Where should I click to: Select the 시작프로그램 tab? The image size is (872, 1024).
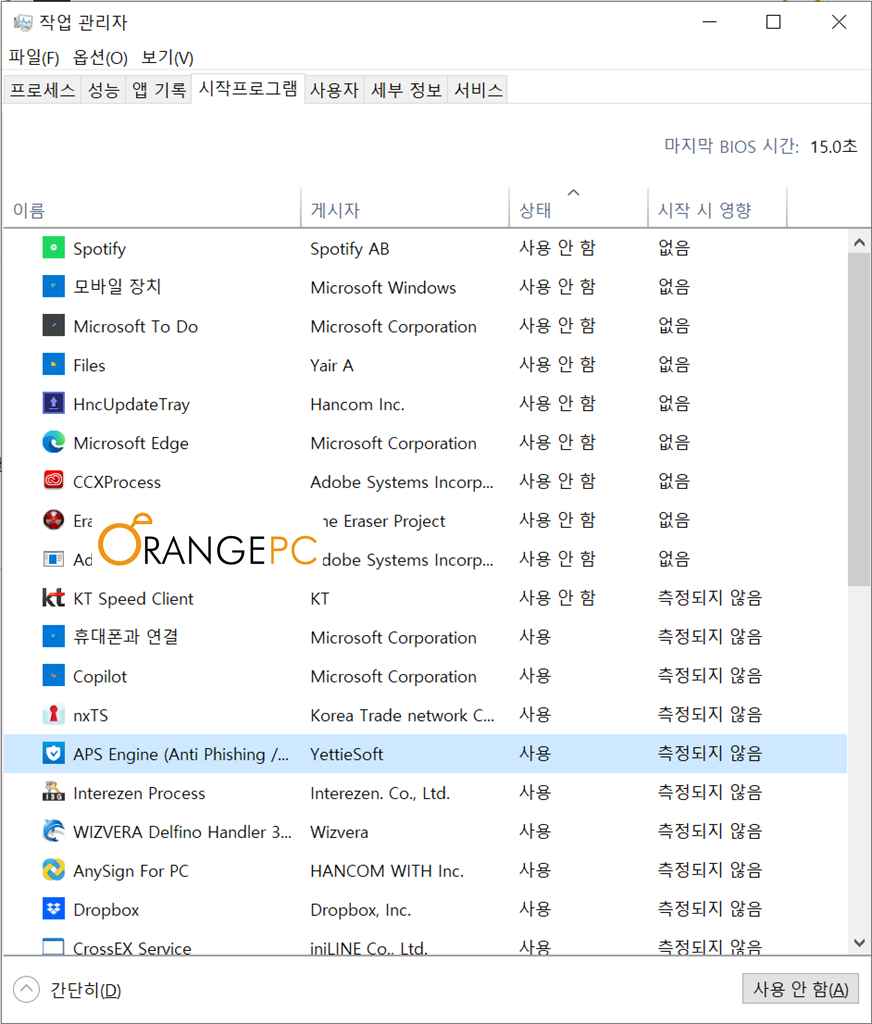[x=248, y=88]
